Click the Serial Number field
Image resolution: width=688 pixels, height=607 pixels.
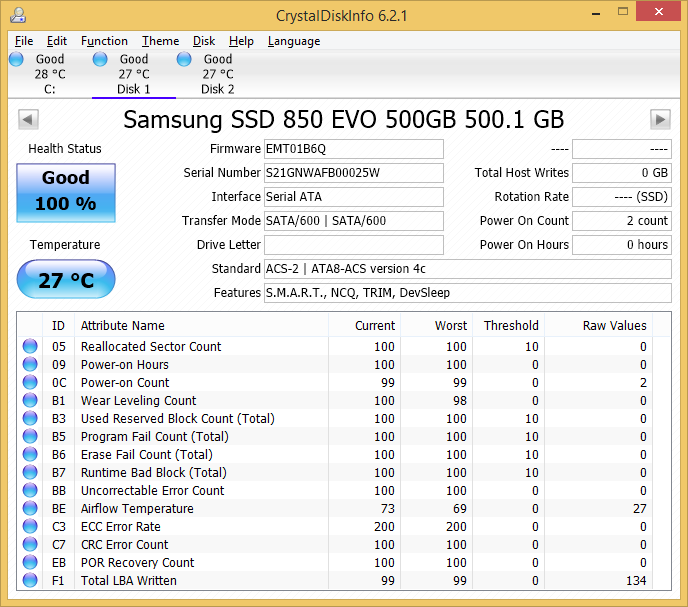click(353, 173)
